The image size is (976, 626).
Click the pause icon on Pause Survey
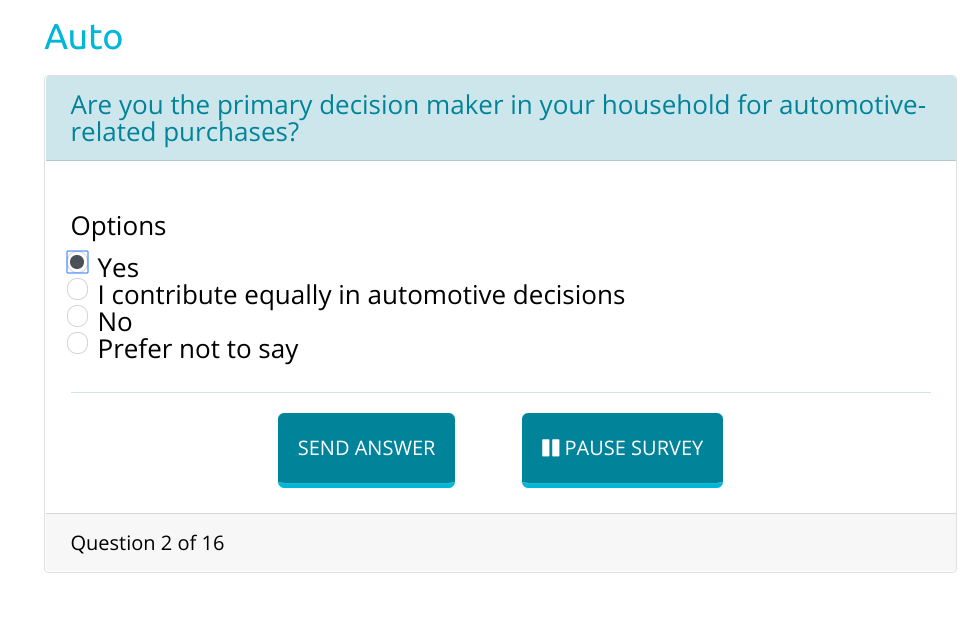click(550, 448)
